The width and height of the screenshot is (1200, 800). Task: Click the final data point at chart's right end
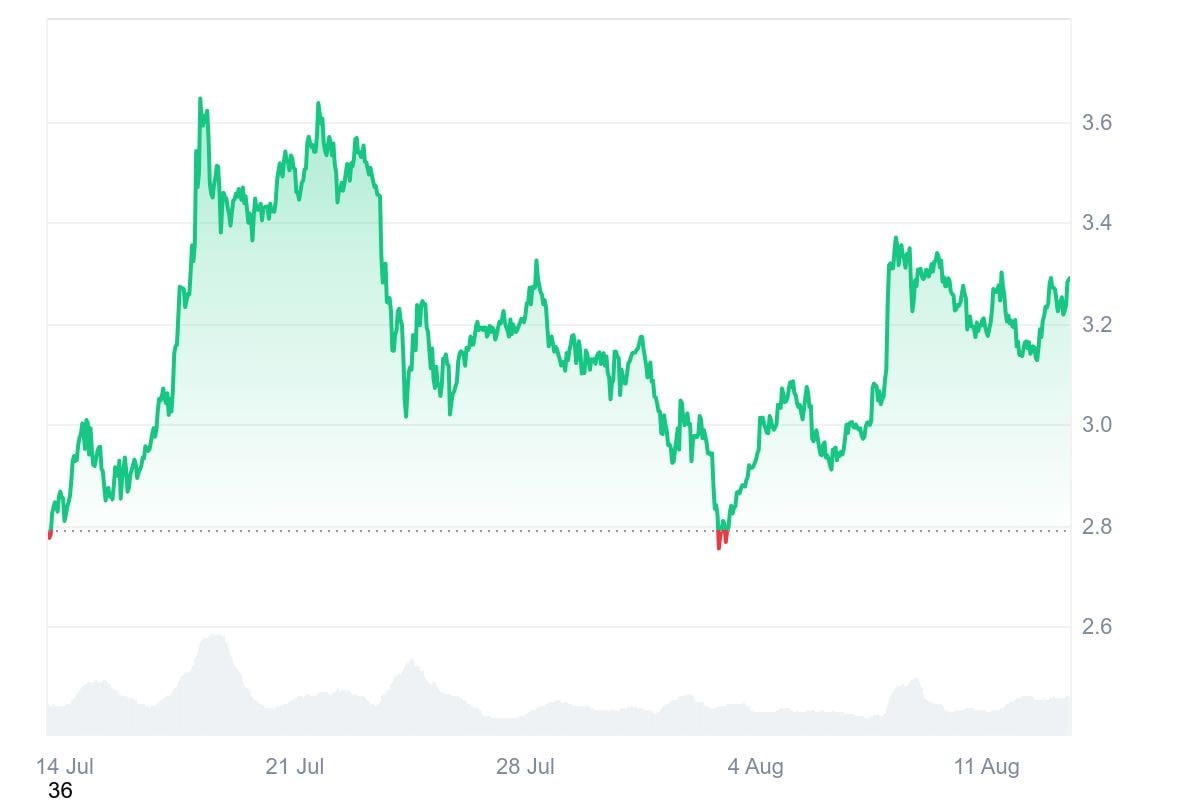coord(1068,279)
